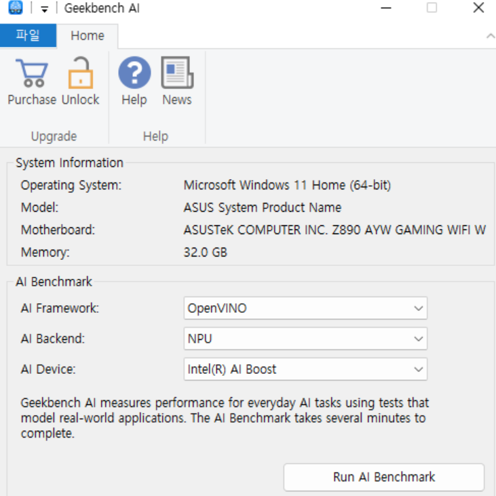Open the News newspaper icon
The height and width of the screenshot is (496, 496).
pyautogui.click(x=177, y=73)
